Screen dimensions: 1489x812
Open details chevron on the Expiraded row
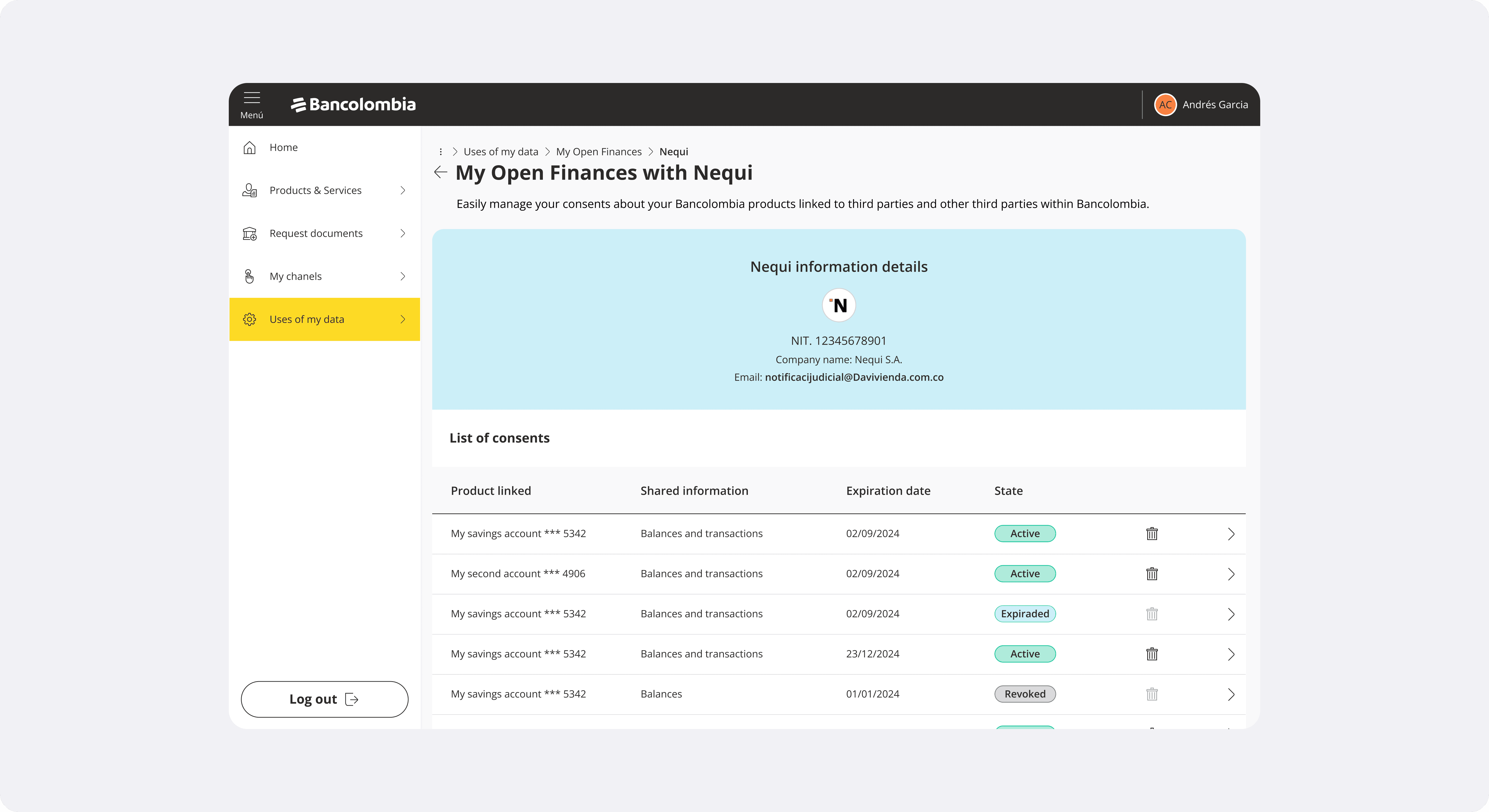1231,614
